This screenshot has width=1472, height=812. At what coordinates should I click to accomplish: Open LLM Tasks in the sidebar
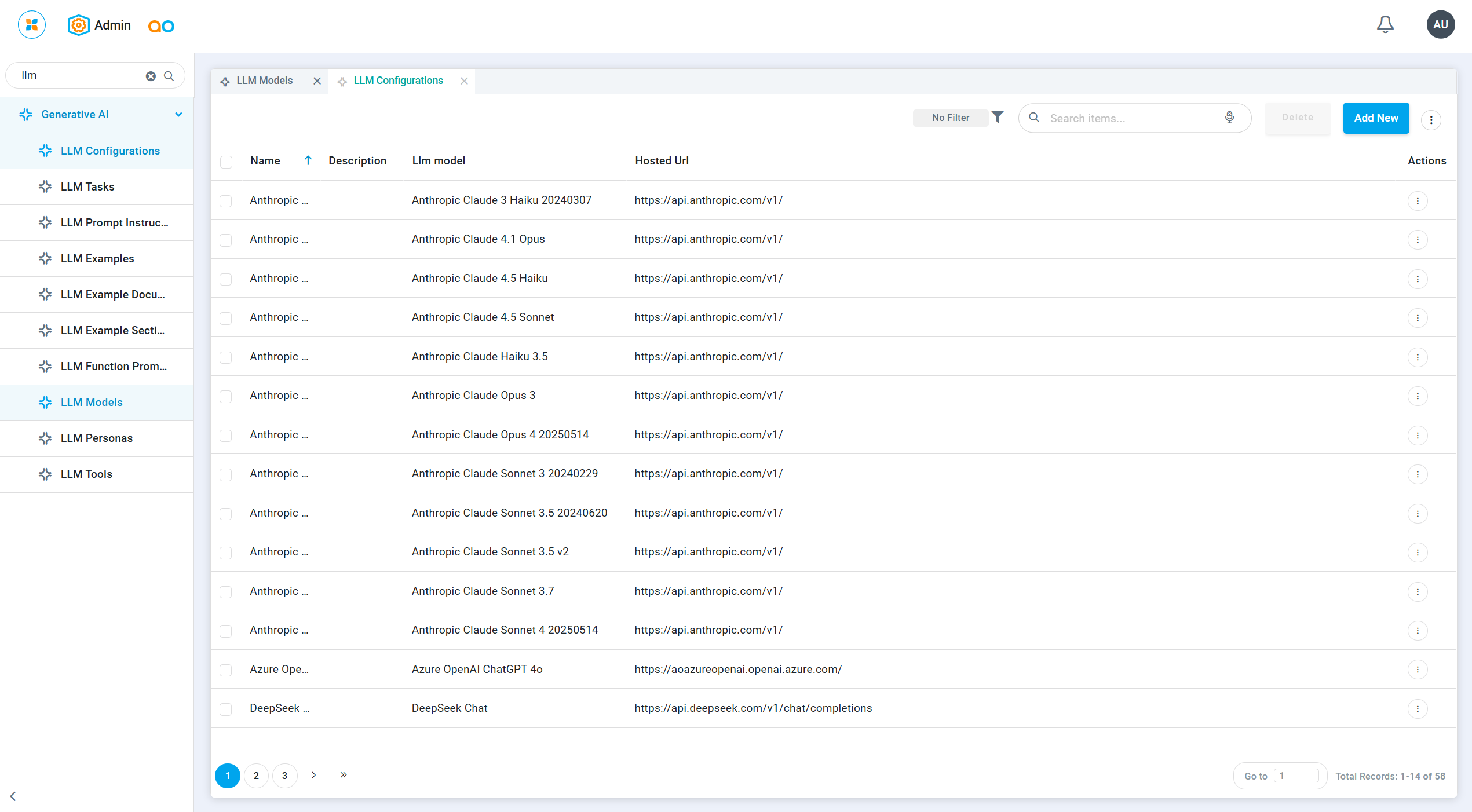click(x=97, y=186)
